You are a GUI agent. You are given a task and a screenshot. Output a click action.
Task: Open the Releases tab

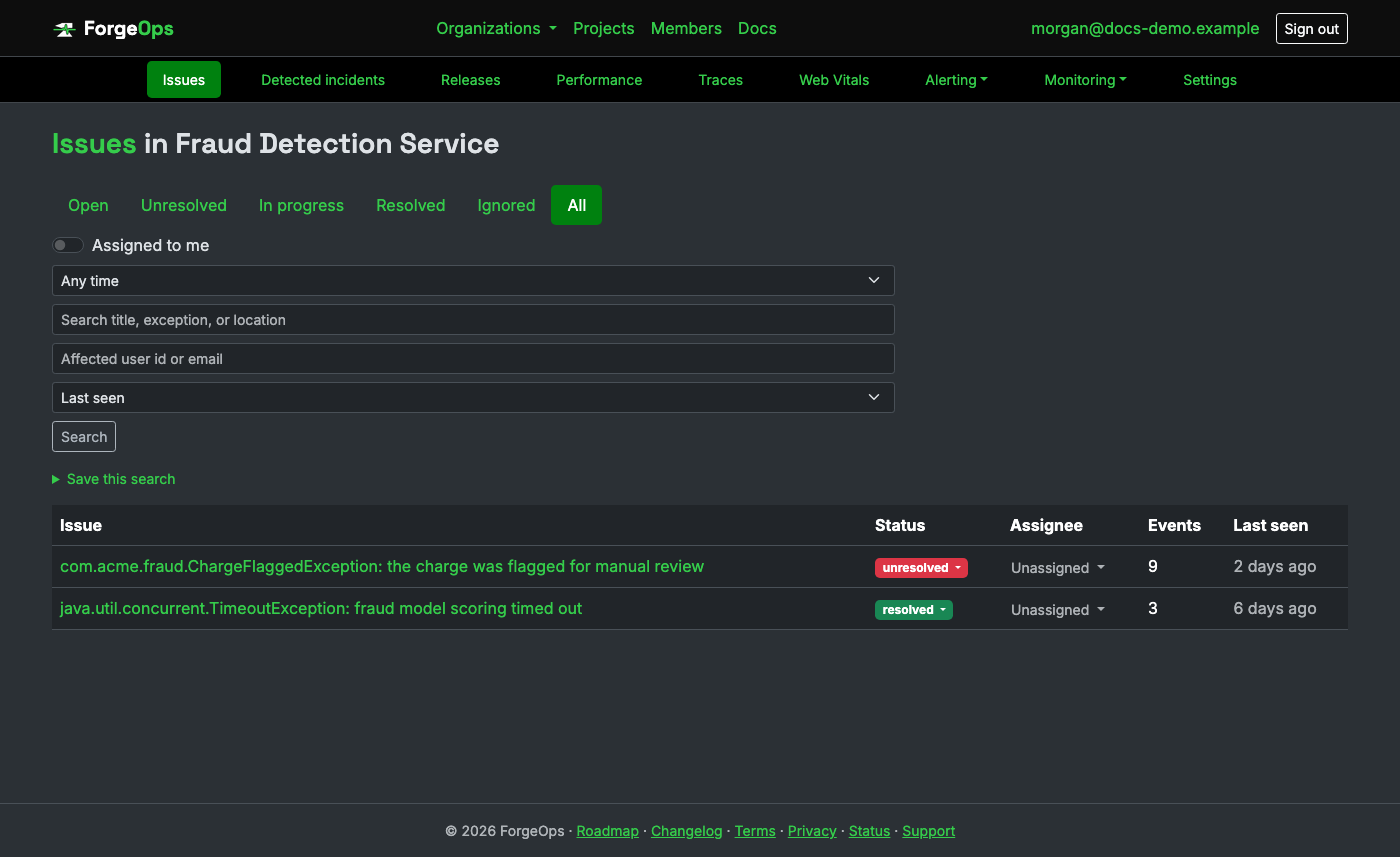(471, 80)
